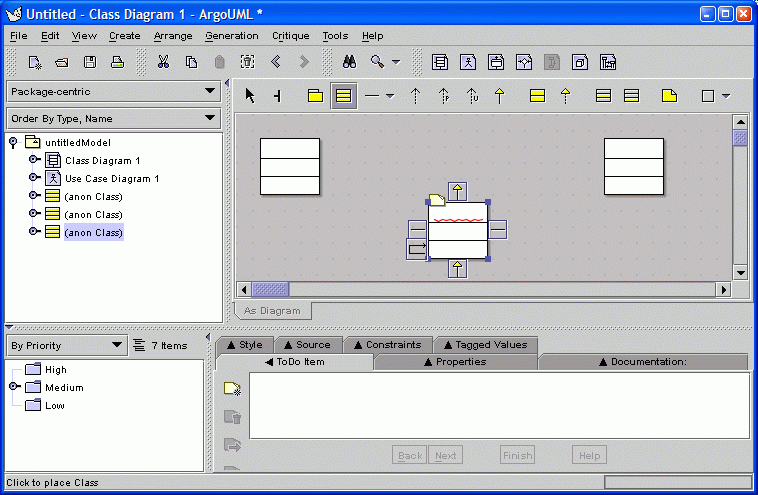Click the clarifier note icon on the selected class
This screenshot has height=495, width=758.
pos(437,199)
